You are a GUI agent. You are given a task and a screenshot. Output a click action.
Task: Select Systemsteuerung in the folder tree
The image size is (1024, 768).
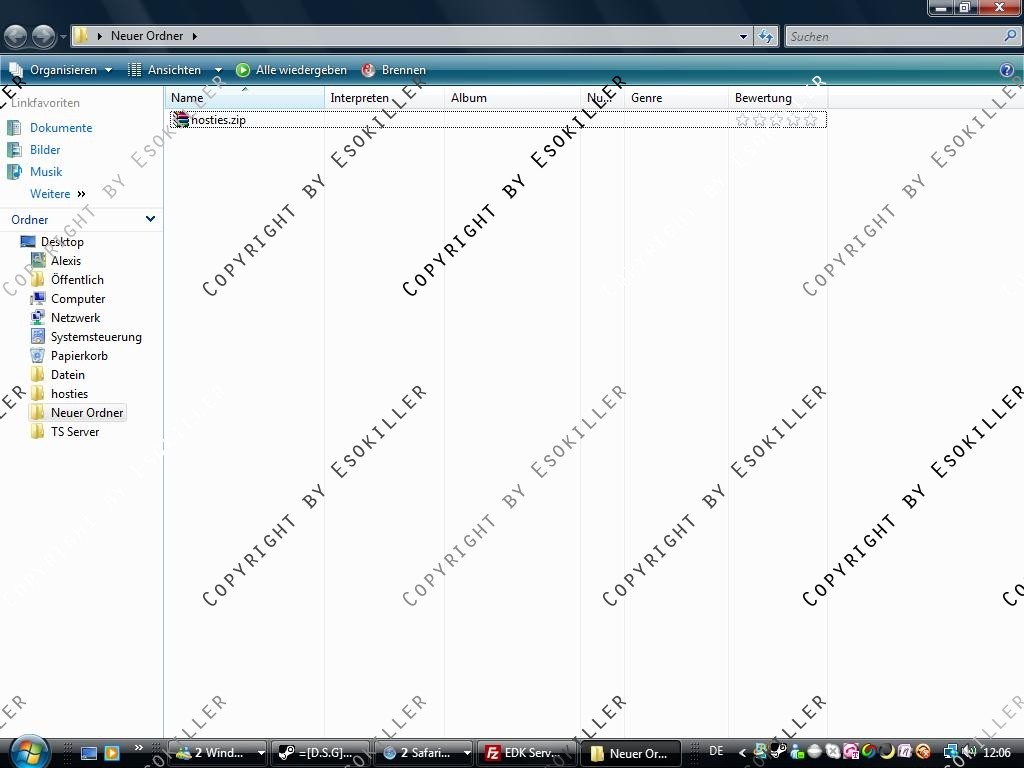click(x=96, y=337)
